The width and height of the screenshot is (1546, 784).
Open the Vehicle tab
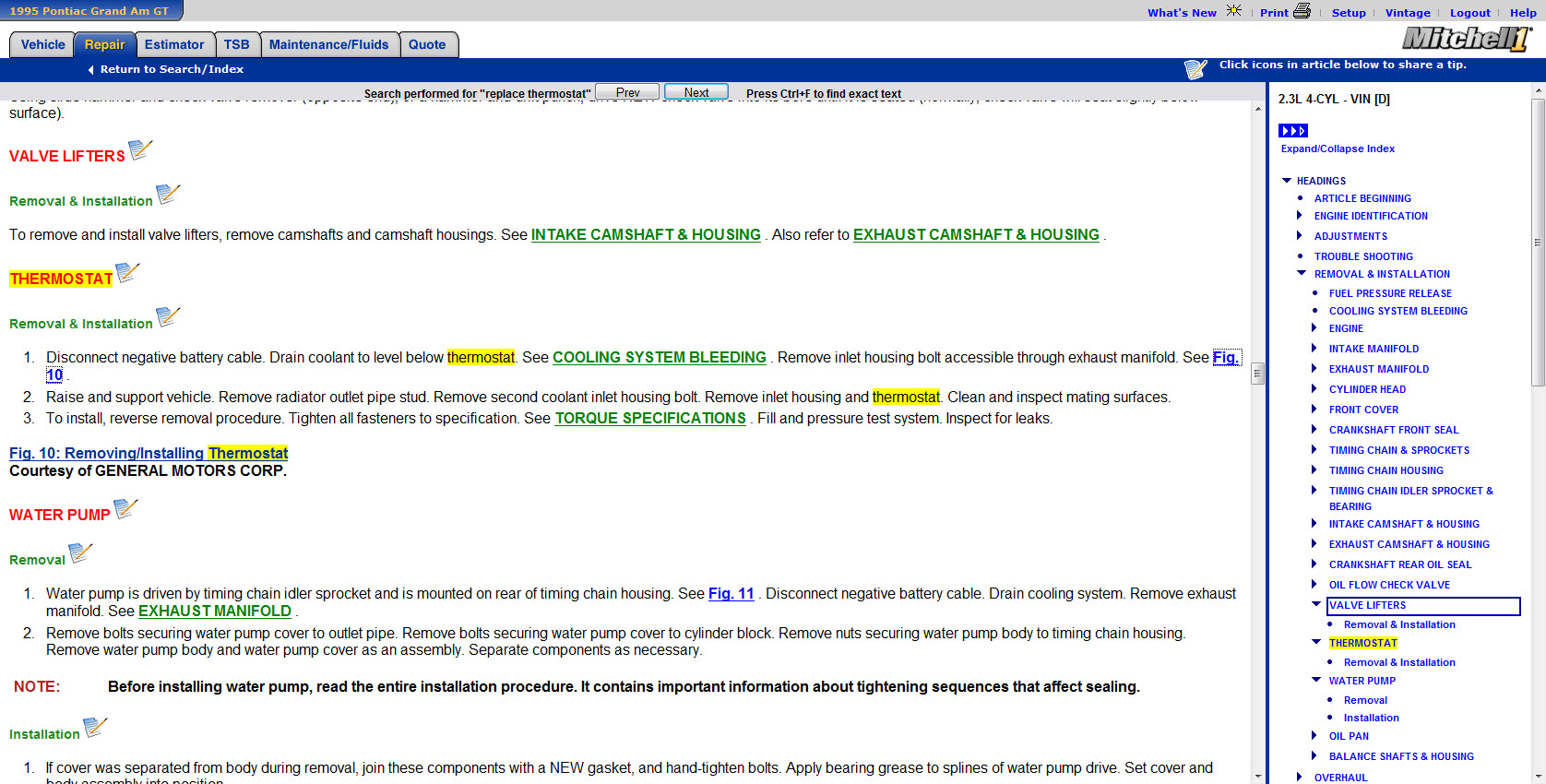click(x=42, y=44)
